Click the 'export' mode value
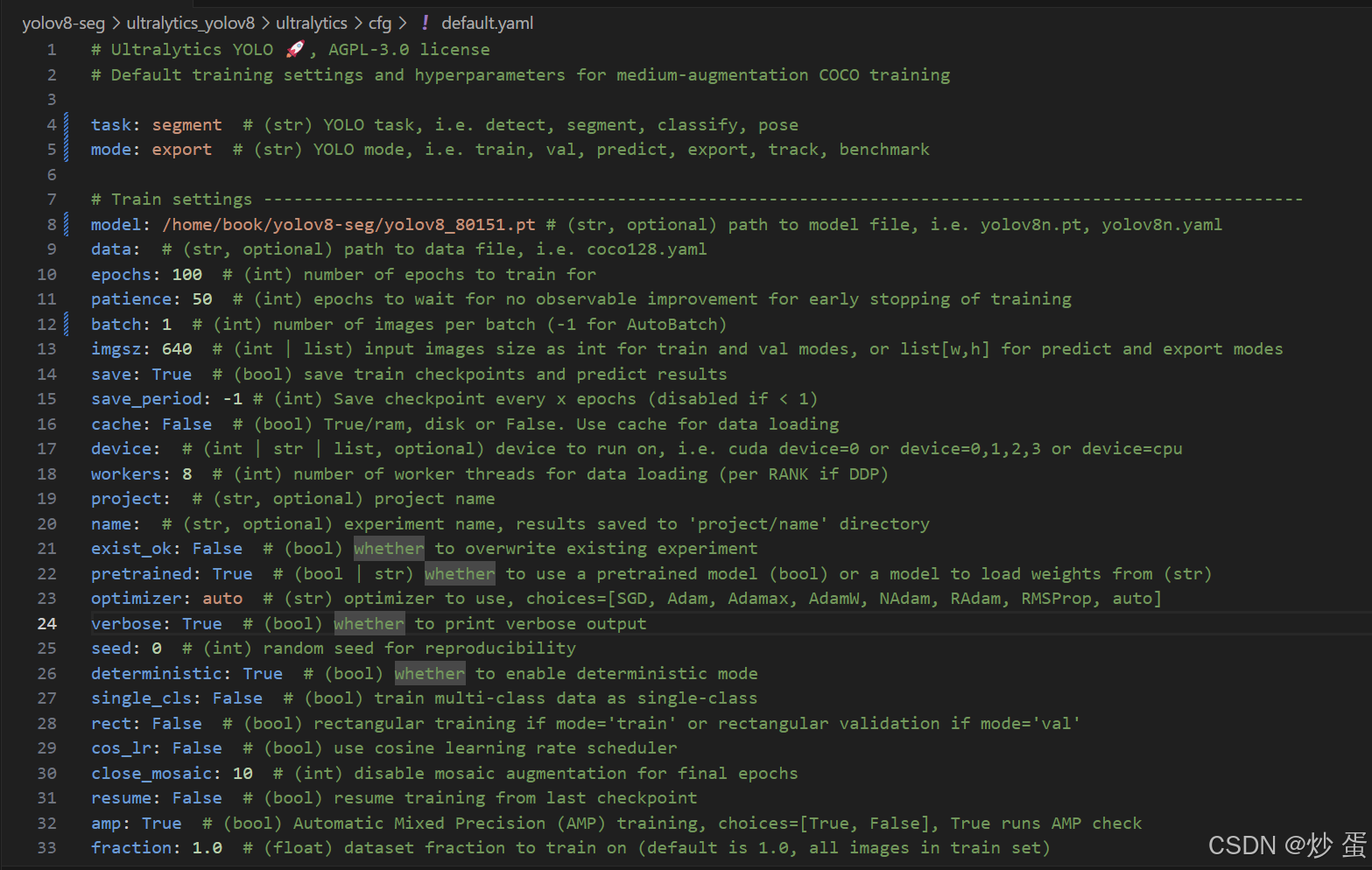This screenshot has width=1372, height=870. tap(182, 150)
